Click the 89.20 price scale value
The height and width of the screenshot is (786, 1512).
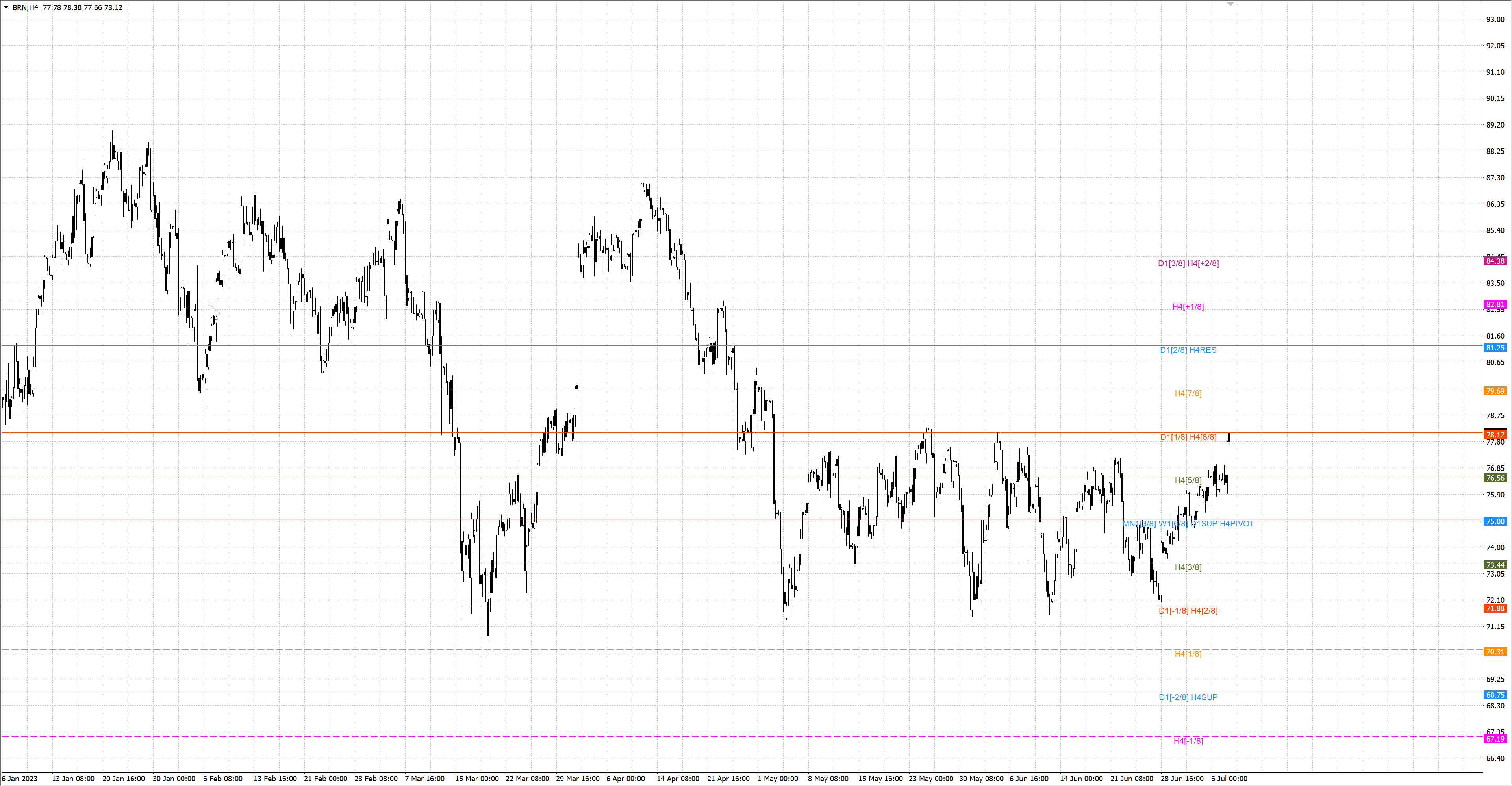coord(1495,125)
